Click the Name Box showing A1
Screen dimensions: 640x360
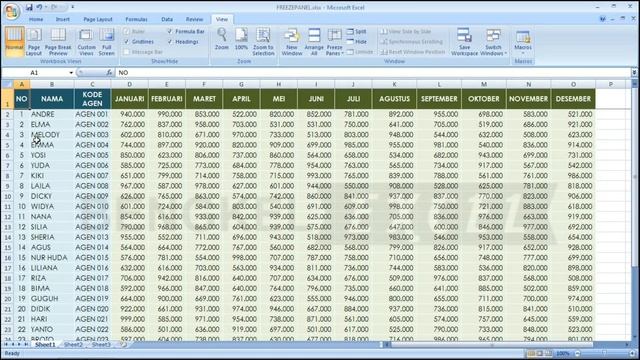tap(35, 72)
